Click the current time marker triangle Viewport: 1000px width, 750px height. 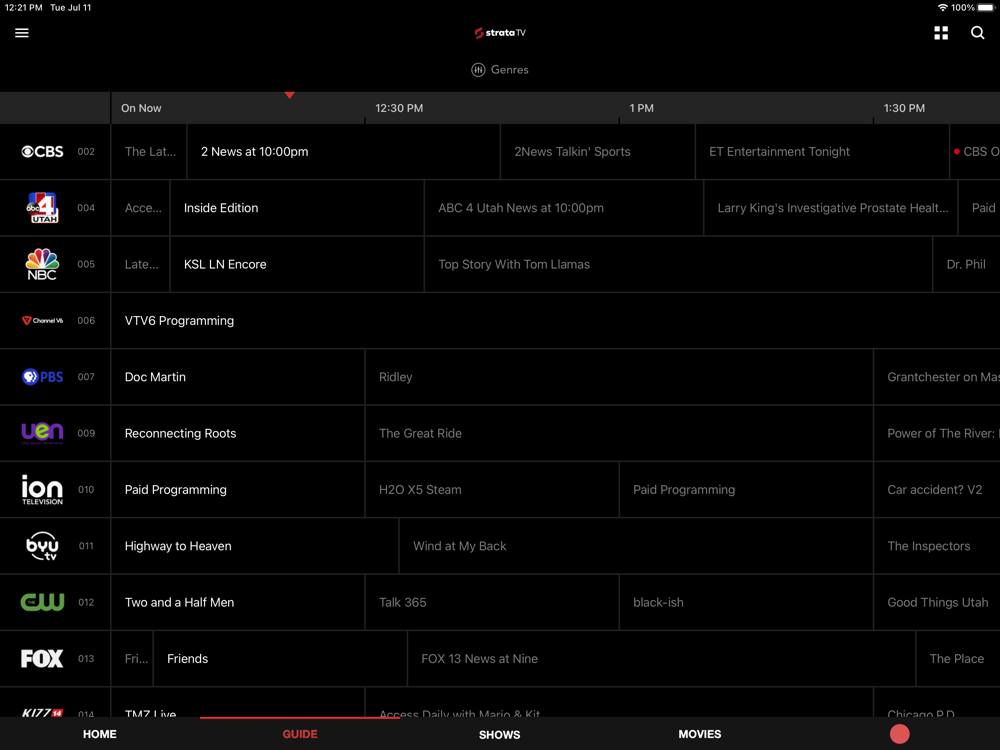pos(290,95)
